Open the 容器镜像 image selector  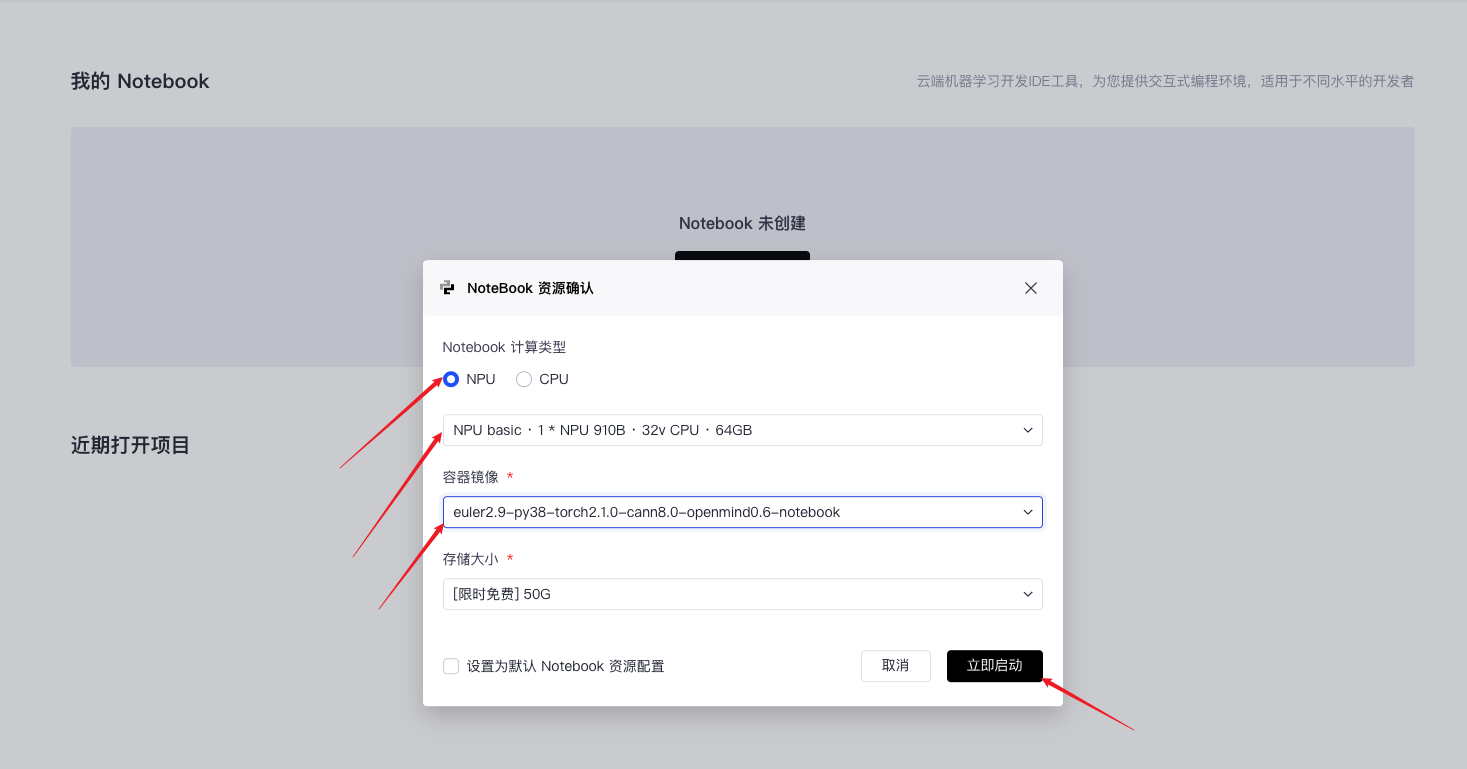742,512
